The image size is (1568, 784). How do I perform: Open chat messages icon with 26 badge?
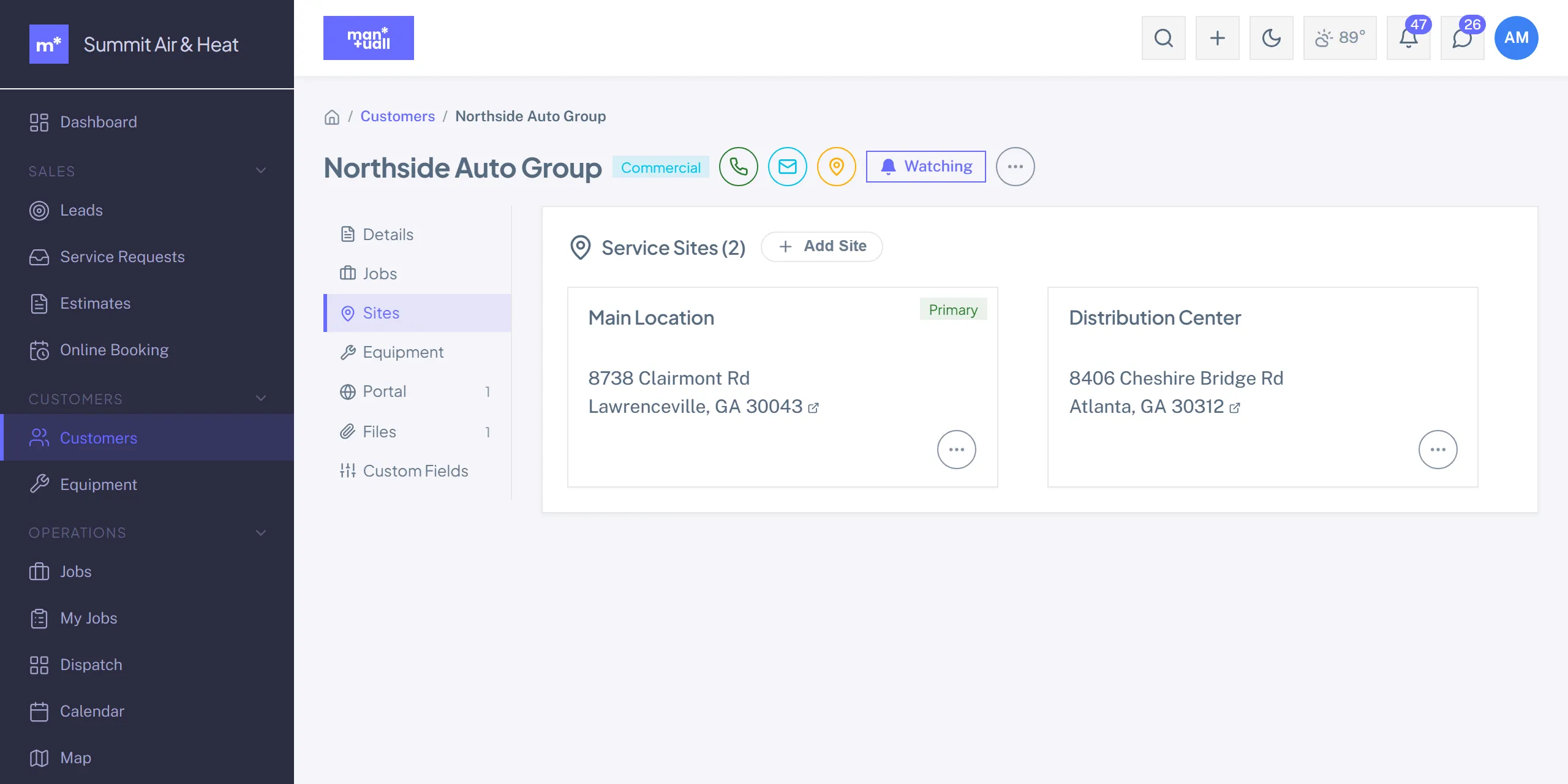tap(1462, 38)
